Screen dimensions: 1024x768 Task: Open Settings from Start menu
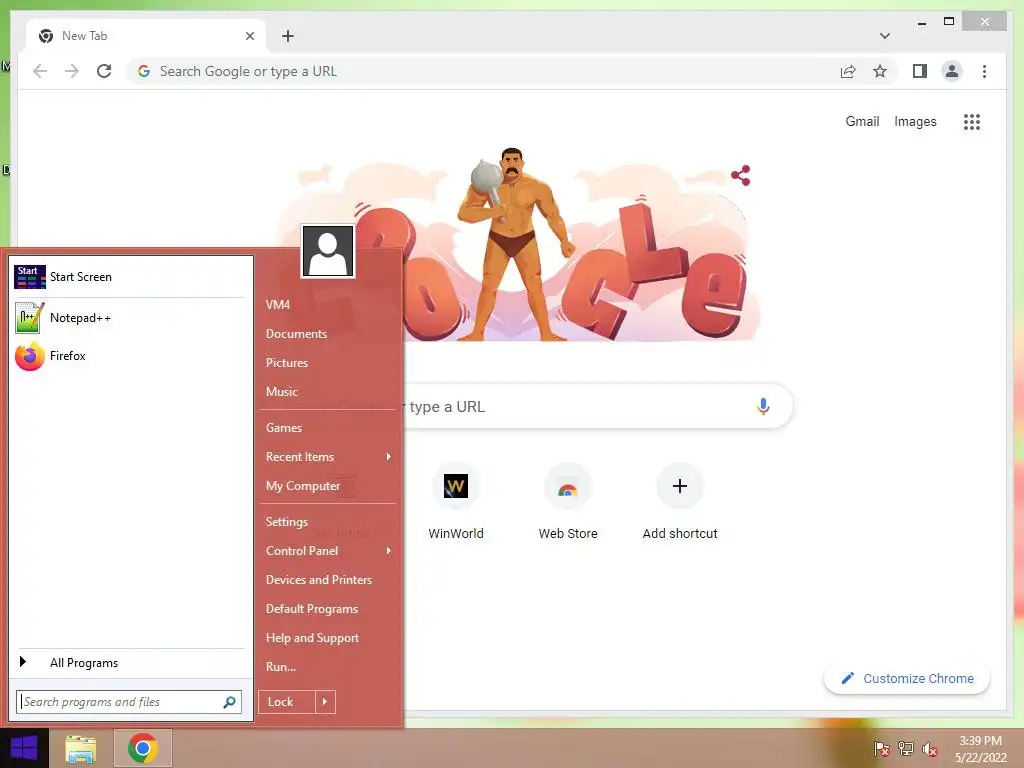click(287, 522)
